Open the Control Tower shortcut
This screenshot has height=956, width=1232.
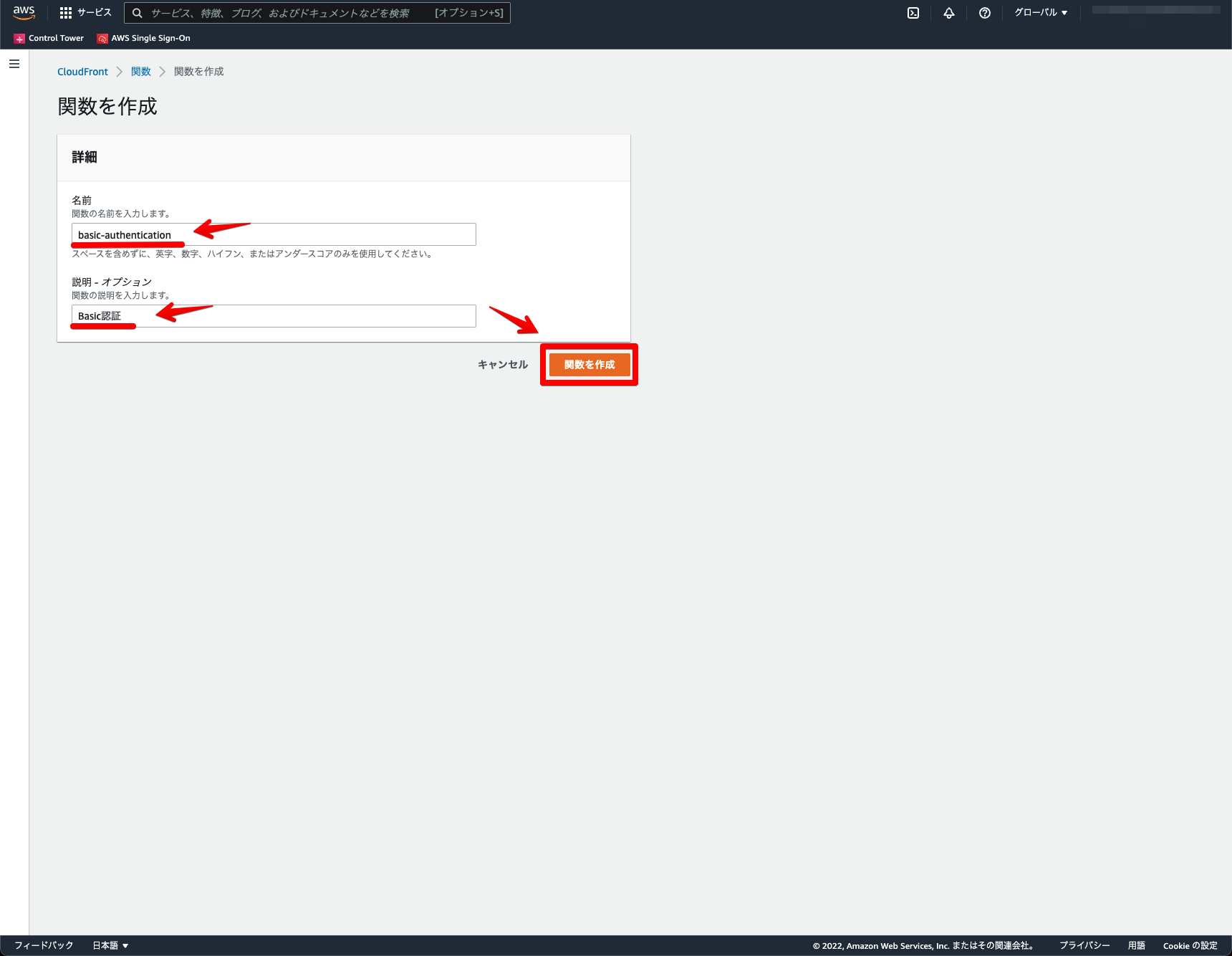[49, 39]
